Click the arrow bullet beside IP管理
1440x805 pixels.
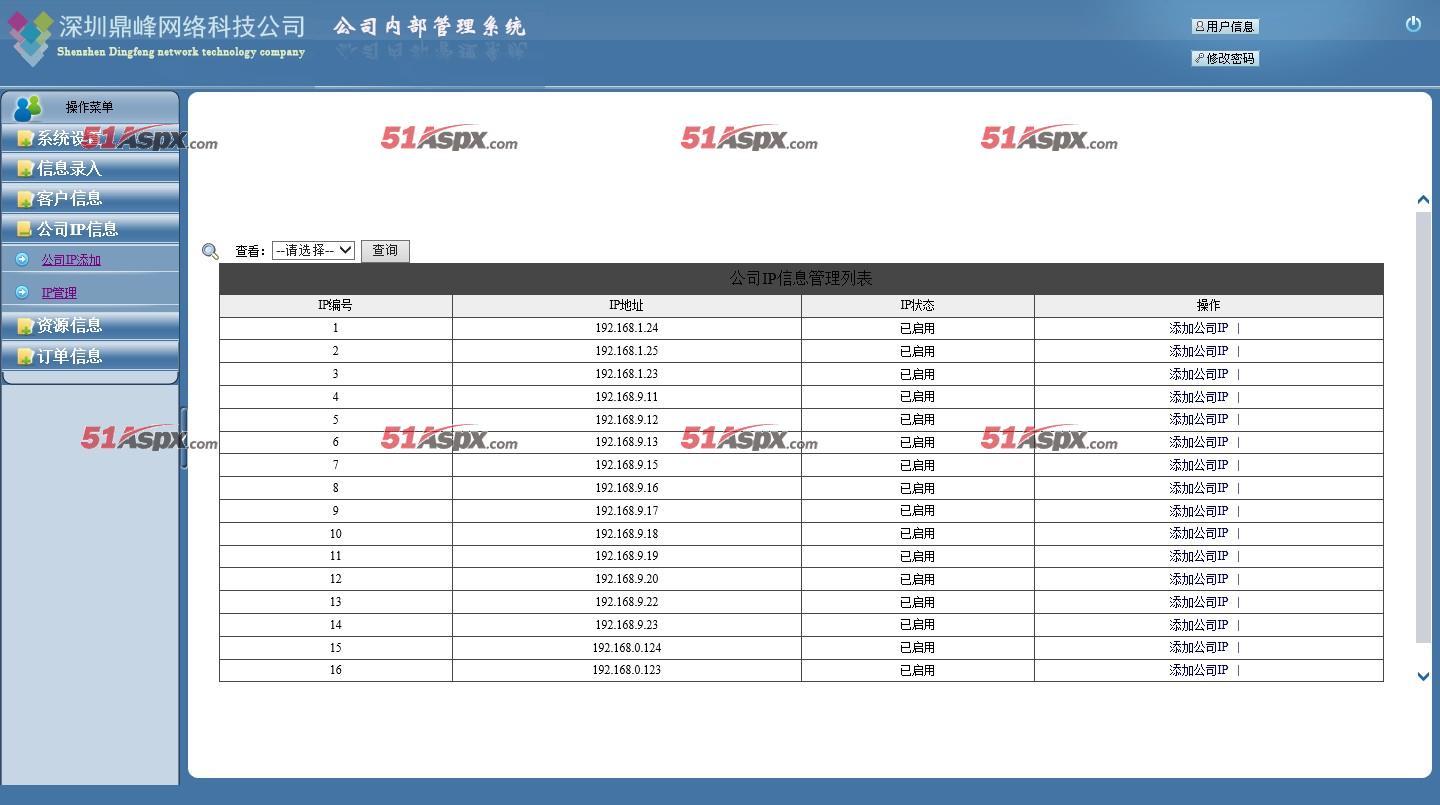(x=22, y=292)
